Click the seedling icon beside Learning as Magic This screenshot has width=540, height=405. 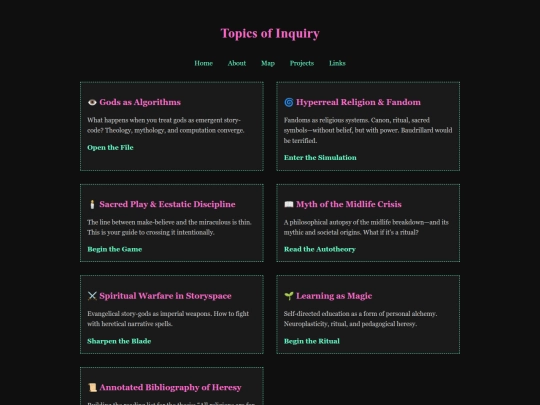tap(289, 296)
